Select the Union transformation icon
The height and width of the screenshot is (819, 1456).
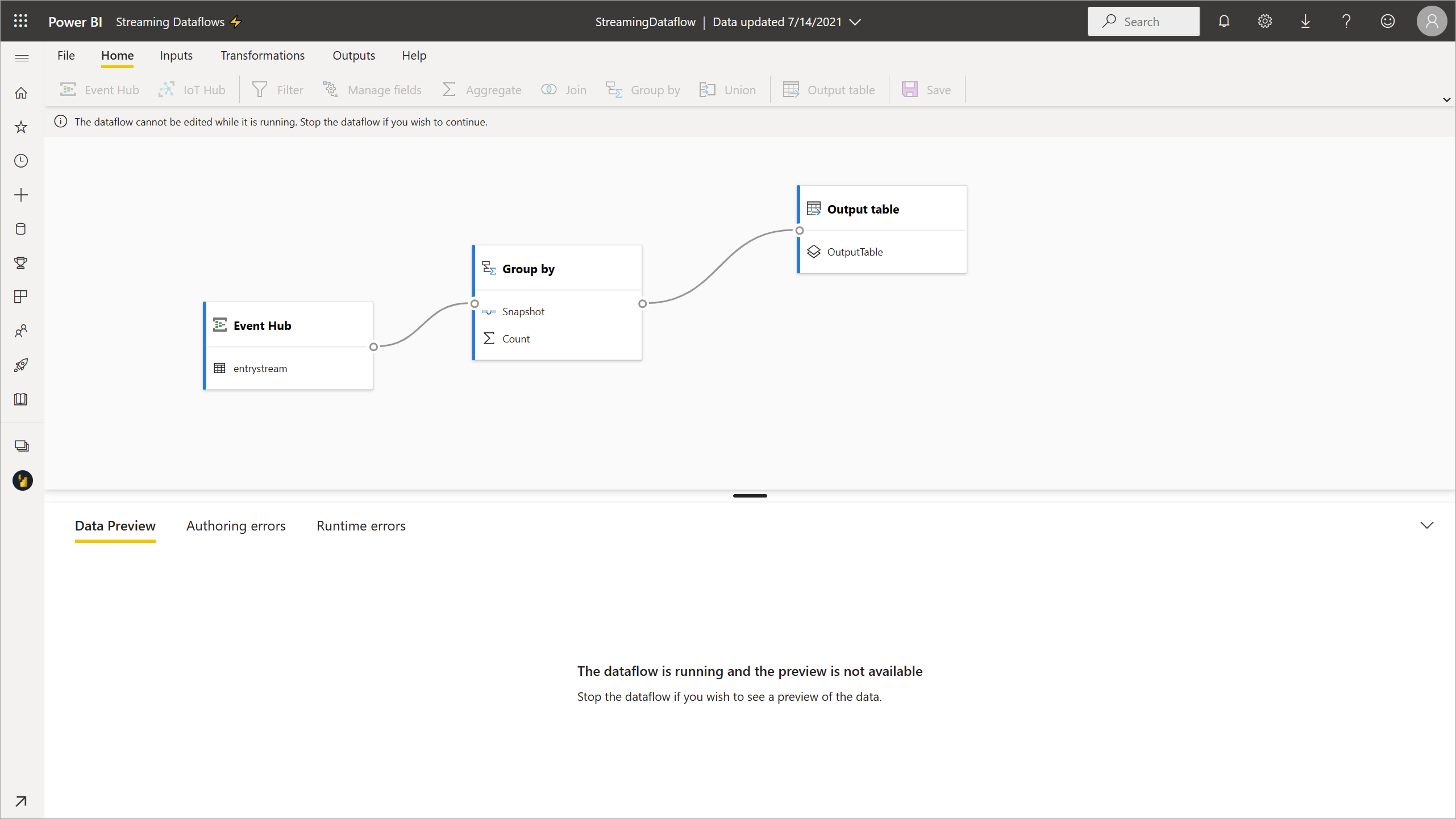pos(707,89)
